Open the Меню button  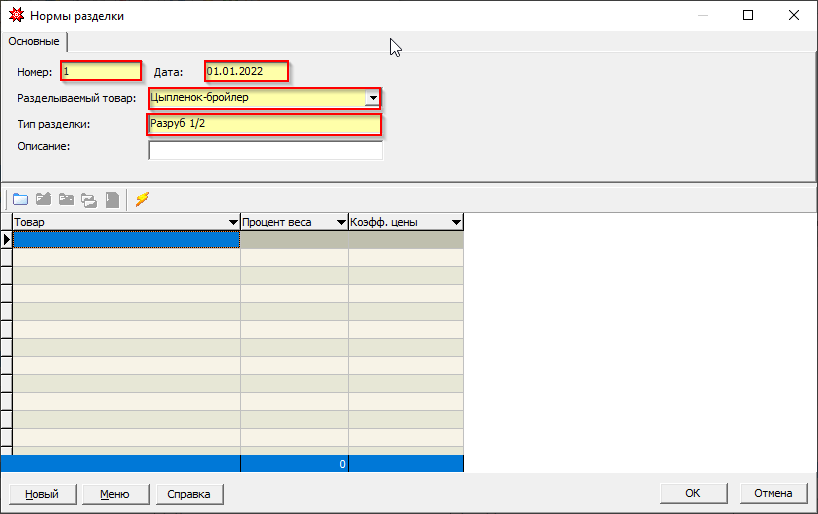click(x=114, y=494)
